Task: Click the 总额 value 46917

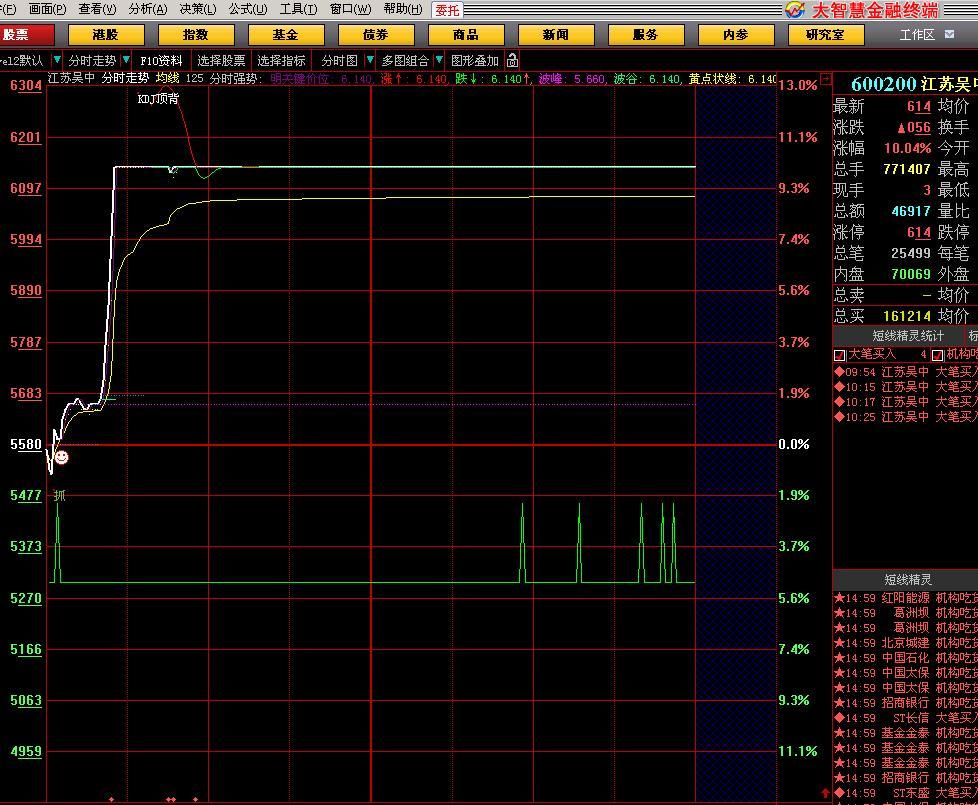Action: click(911, 211)
